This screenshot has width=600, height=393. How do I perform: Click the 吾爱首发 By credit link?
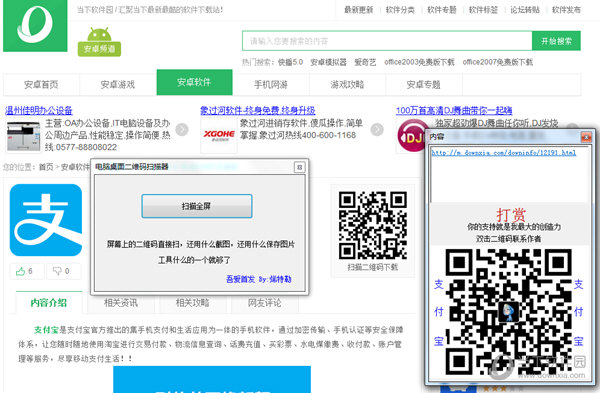(259, 279)
